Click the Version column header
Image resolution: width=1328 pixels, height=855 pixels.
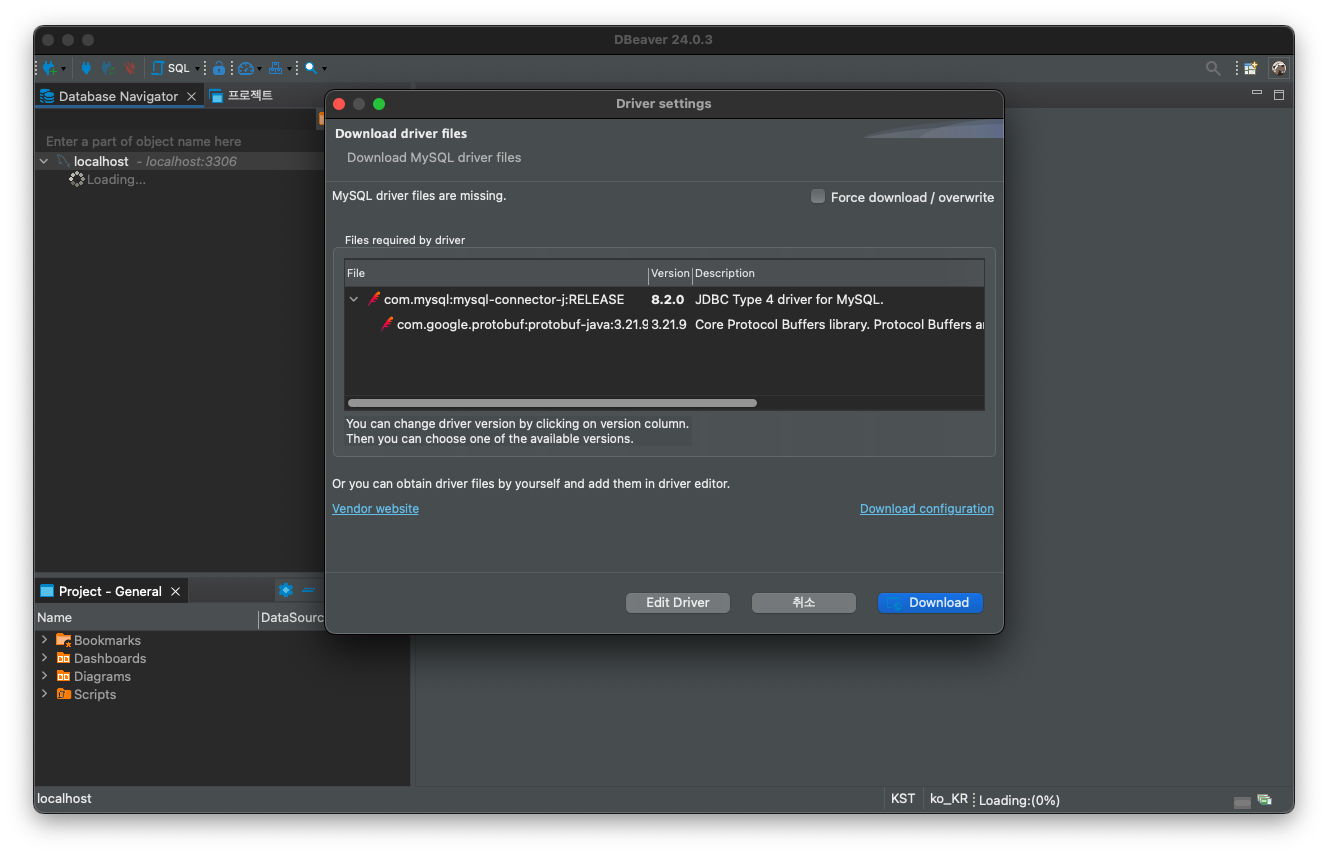pyautogui.click(x=670, y=273)
